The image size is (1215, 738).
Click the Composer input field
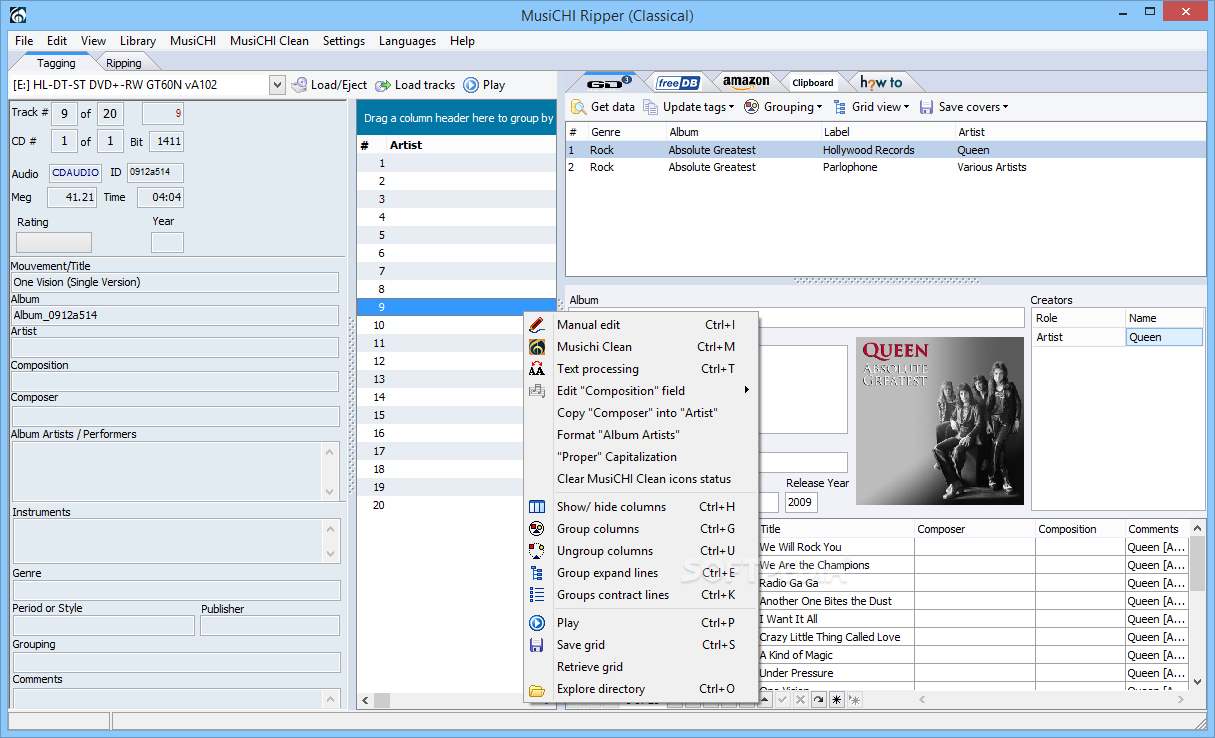tap(175, 416)
